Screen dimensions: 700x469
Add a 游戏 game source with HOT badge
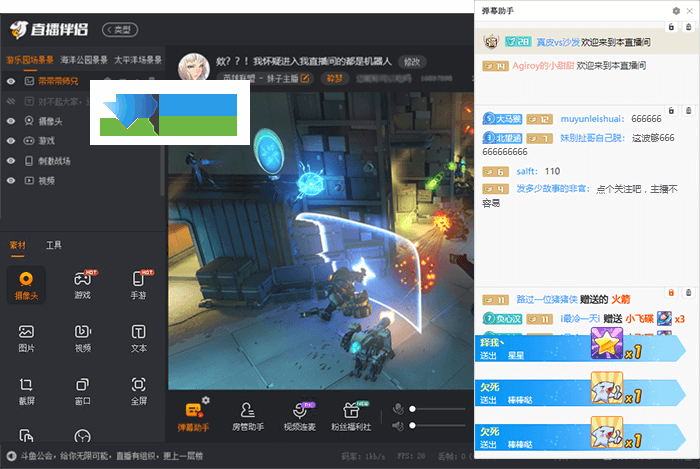83,286
